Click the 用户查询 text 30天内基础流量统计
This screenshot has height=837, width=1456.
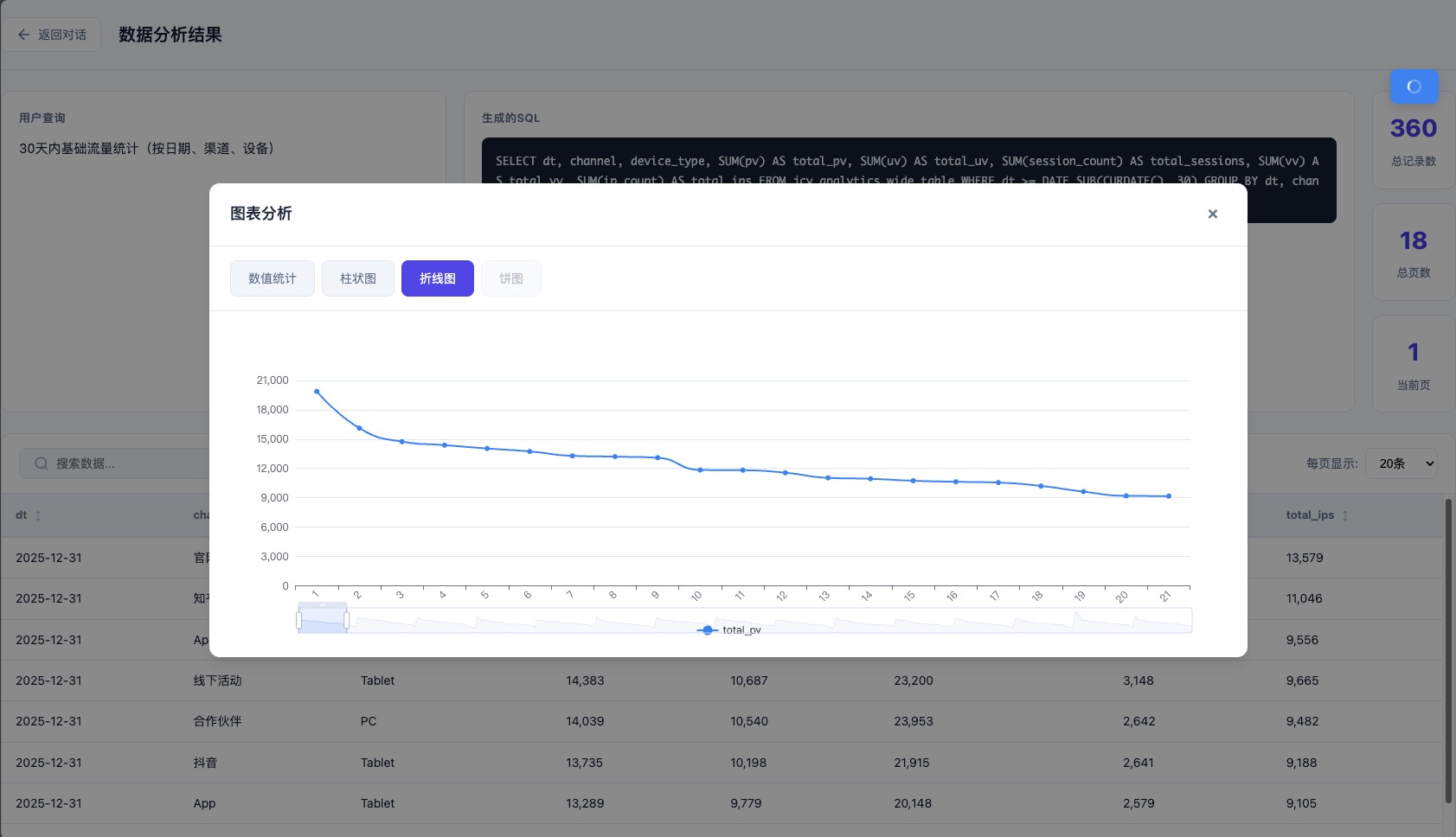click(146, 149)
